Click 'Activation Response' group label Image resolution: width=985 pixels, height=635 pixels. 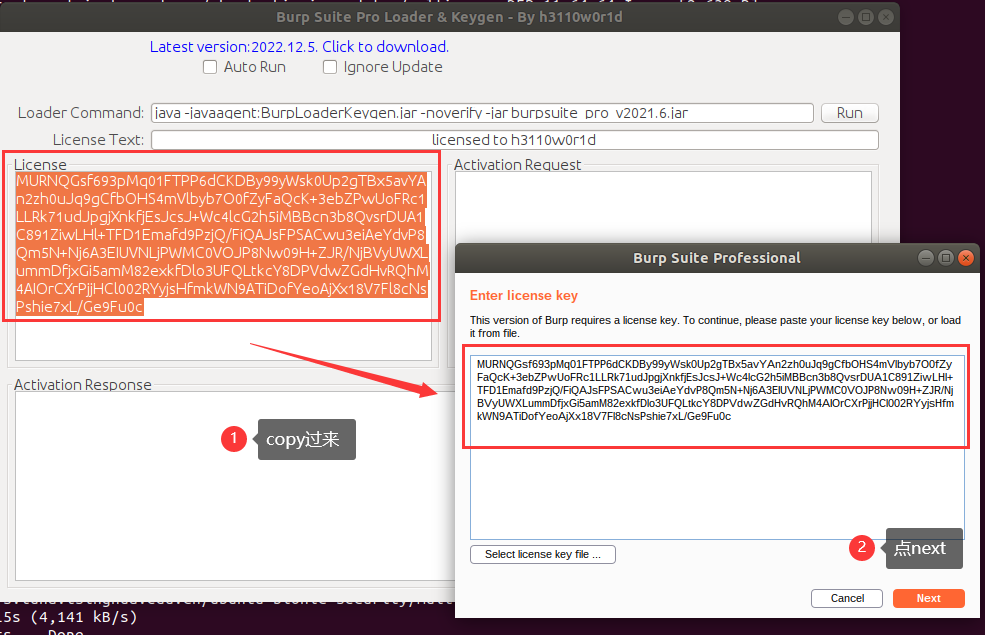83,384
